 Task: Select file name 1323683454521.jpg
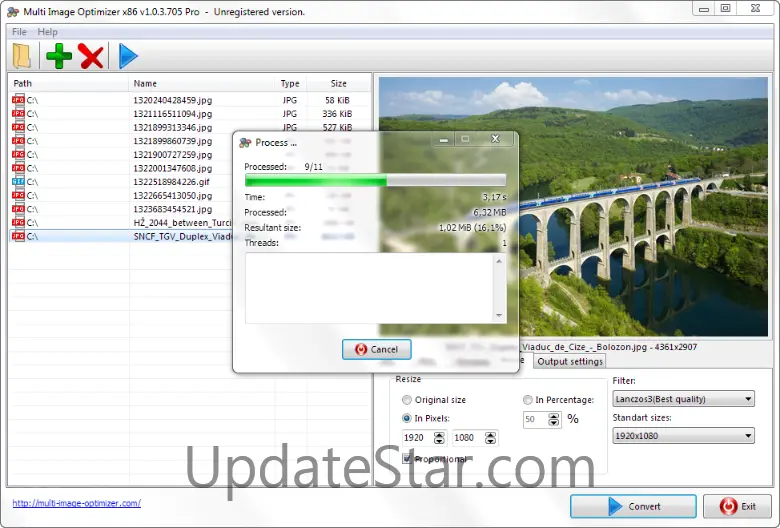point(173,209)
